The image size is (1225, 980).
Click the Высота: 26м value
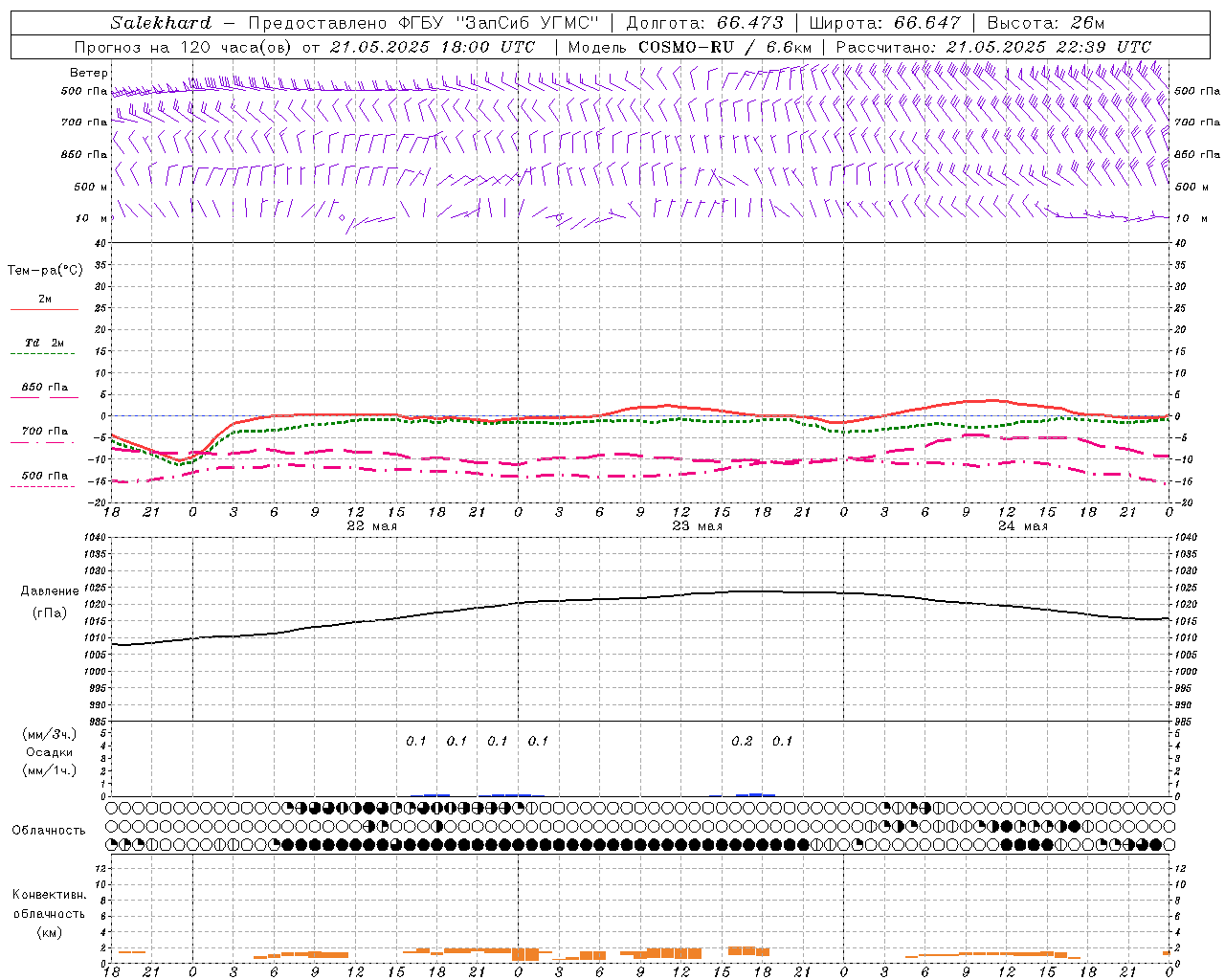[1045, 23]
